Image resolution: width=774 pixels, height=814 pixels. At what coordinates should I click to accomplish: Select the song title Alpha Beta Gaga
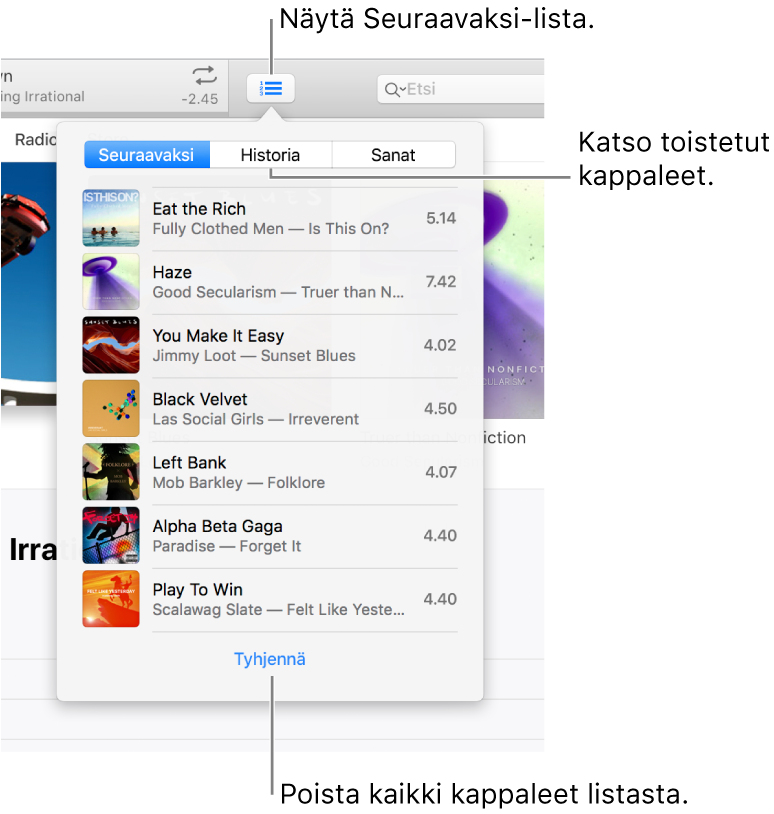click(x=218, y=526)
